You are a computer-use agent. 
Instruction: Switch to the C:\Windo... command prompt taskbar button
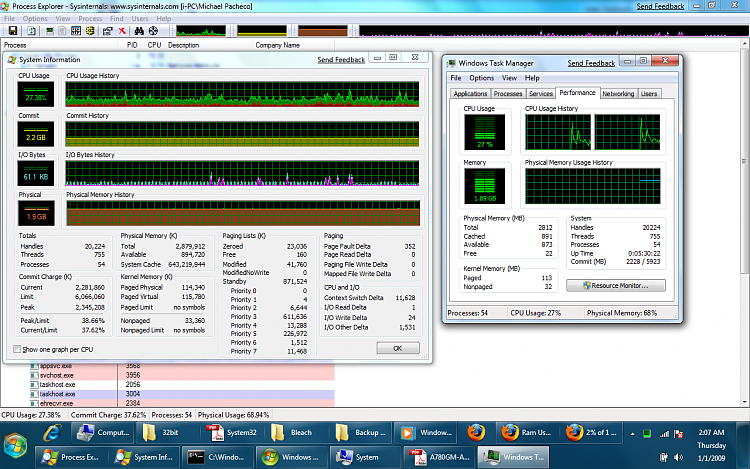point(216,458)
